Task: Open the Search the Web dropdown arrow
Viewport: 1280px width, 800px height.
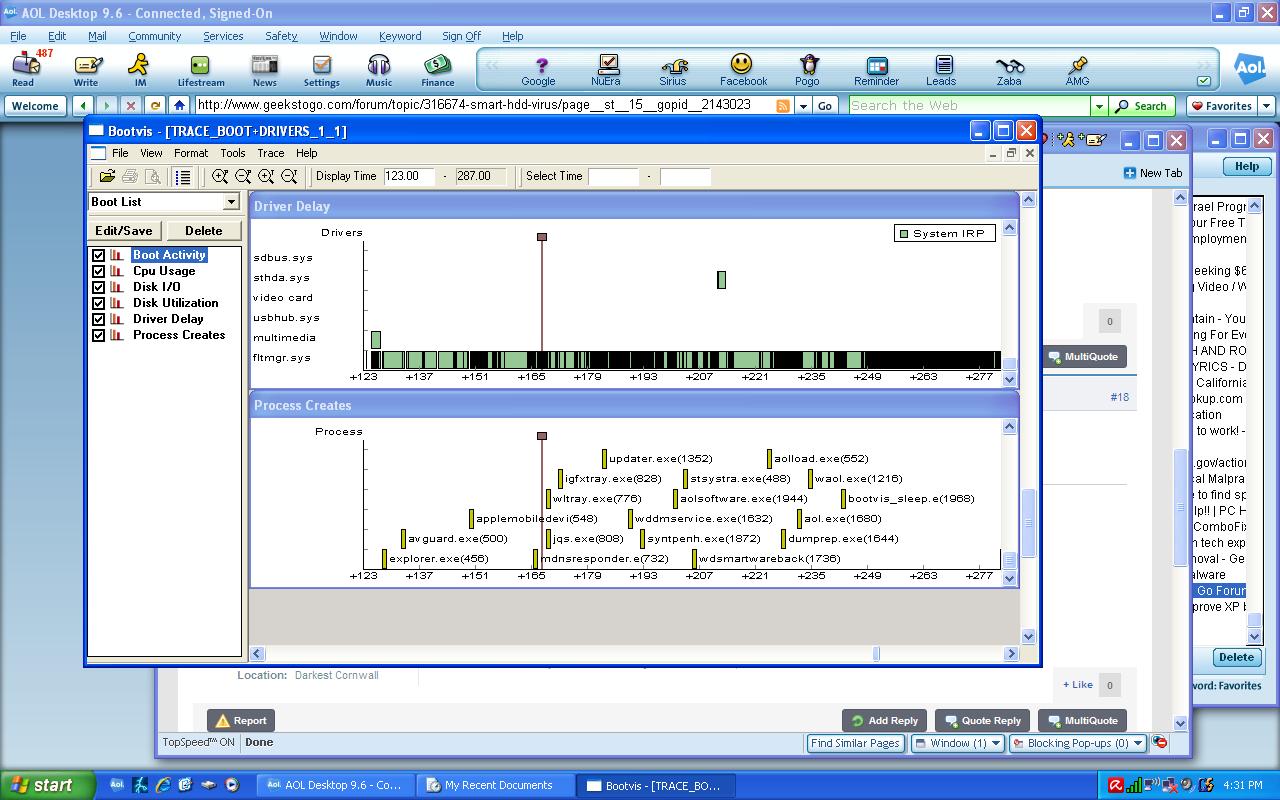Action: 1099,105
